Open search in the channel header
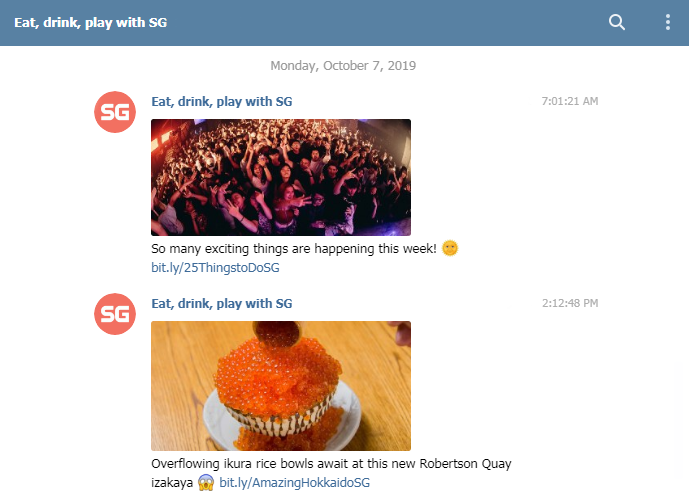This screenshot has height=503, width=689. tap(617, 22)
